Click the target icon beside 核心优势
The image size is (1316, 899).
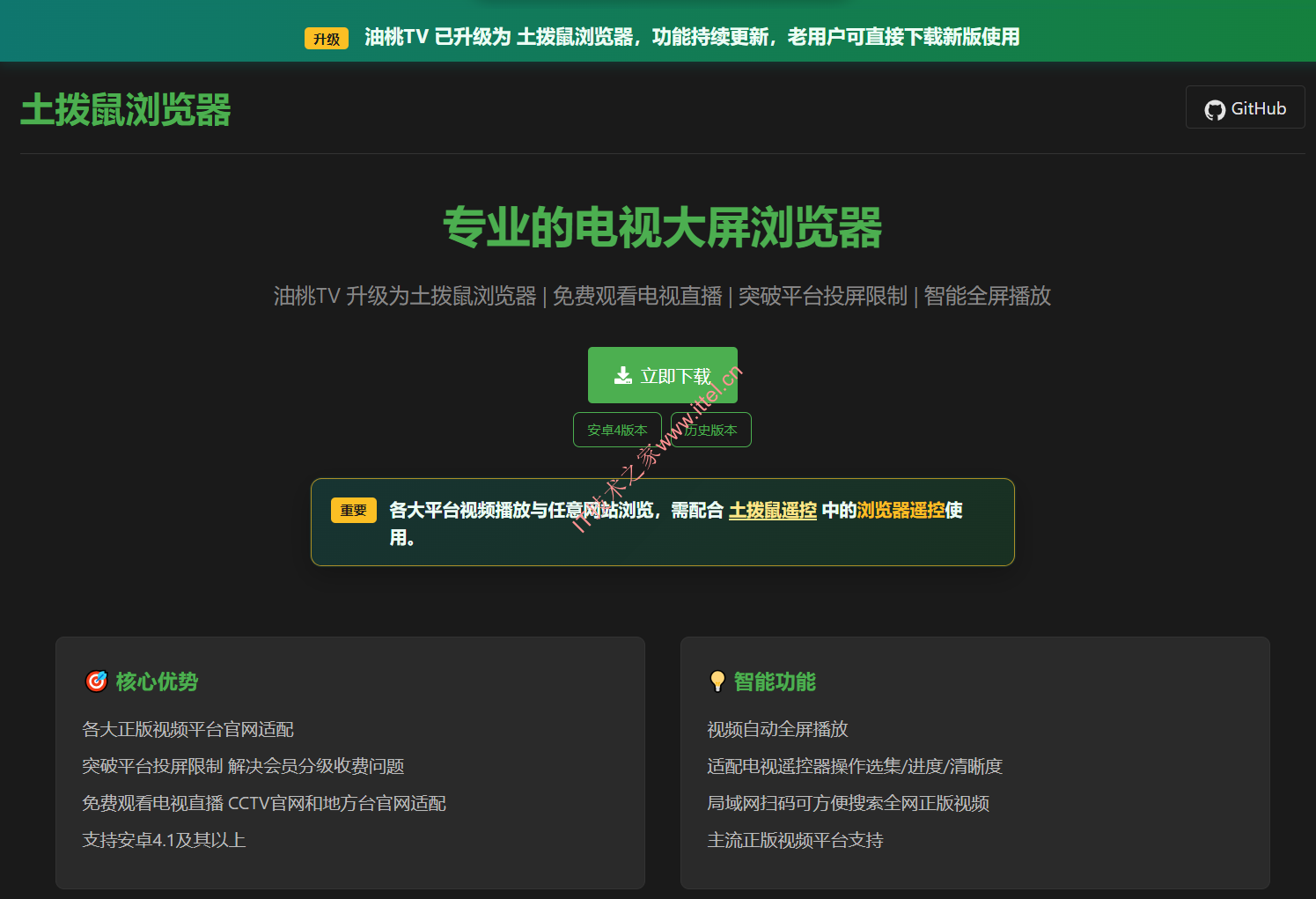tap(96, 681)
